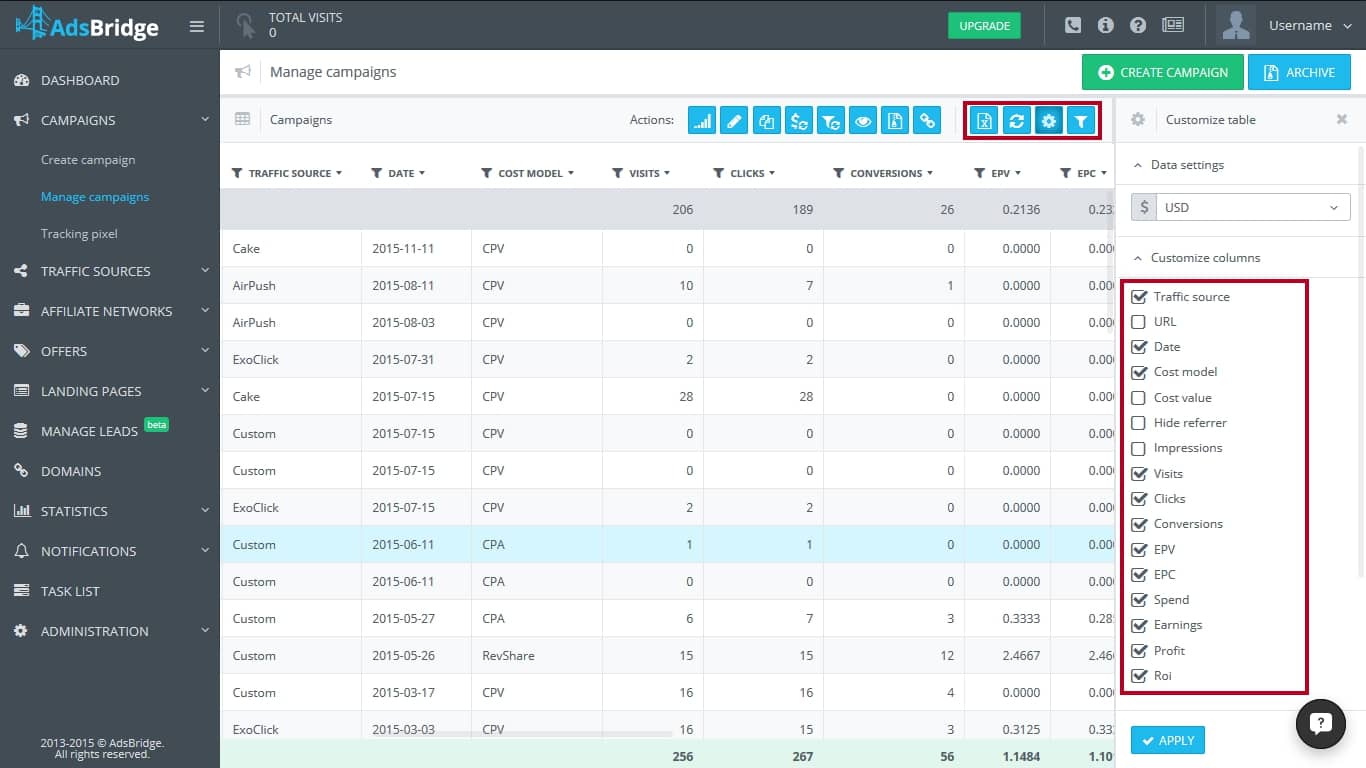
Task: Click the pencil edit campaign icon
Action: [734, 121]
